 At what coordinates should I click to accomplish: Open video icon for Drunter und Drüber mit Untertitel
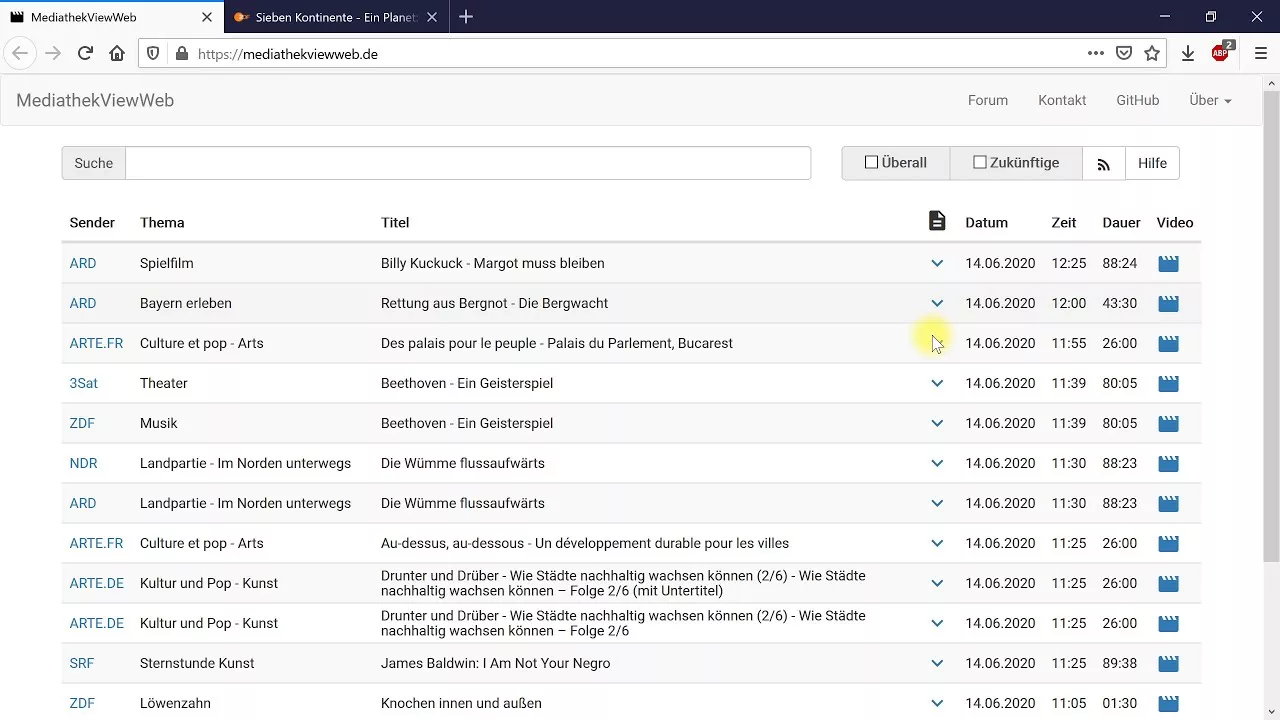coord(1168,584)
